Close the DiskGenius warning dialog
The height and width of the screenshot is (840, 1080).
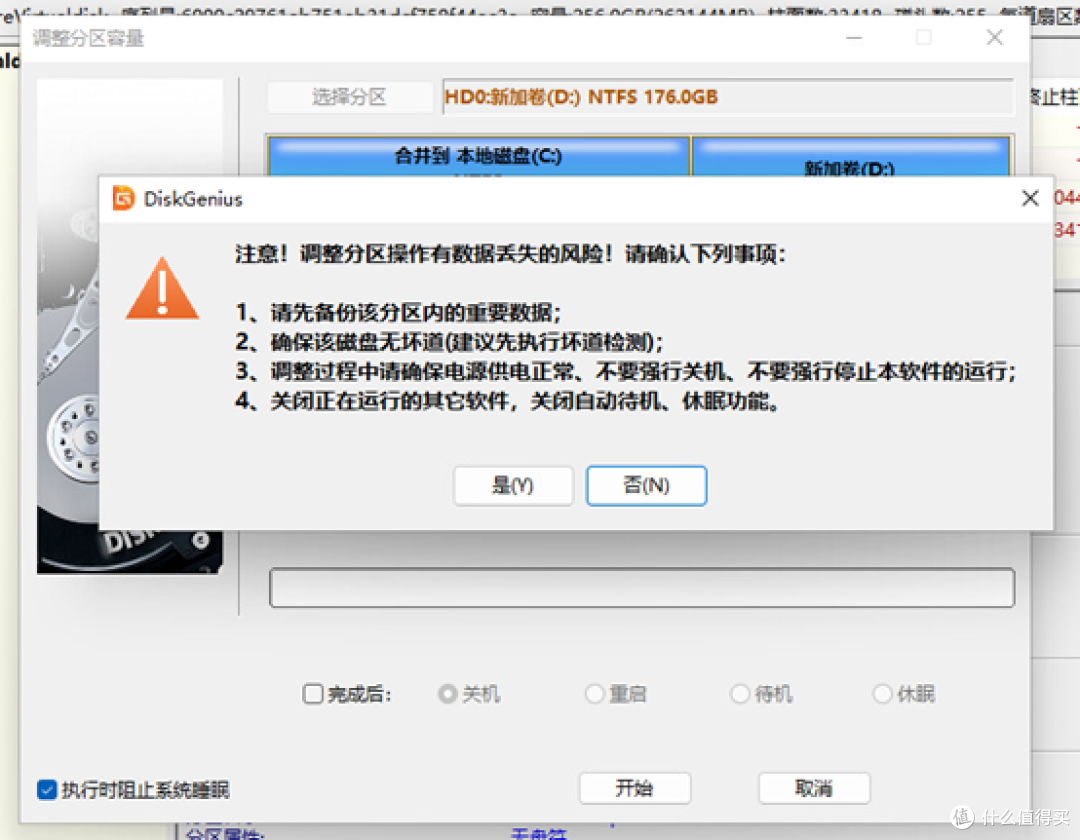tap(1030, 199)
